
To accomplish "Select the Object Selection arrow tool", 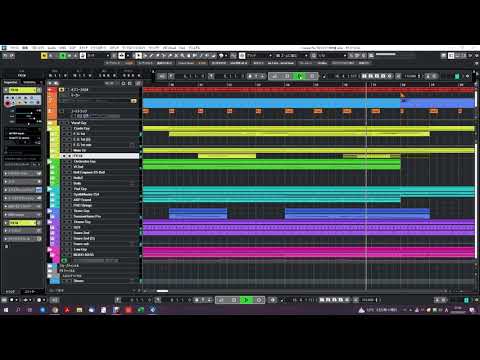I will tap(138, 56).
